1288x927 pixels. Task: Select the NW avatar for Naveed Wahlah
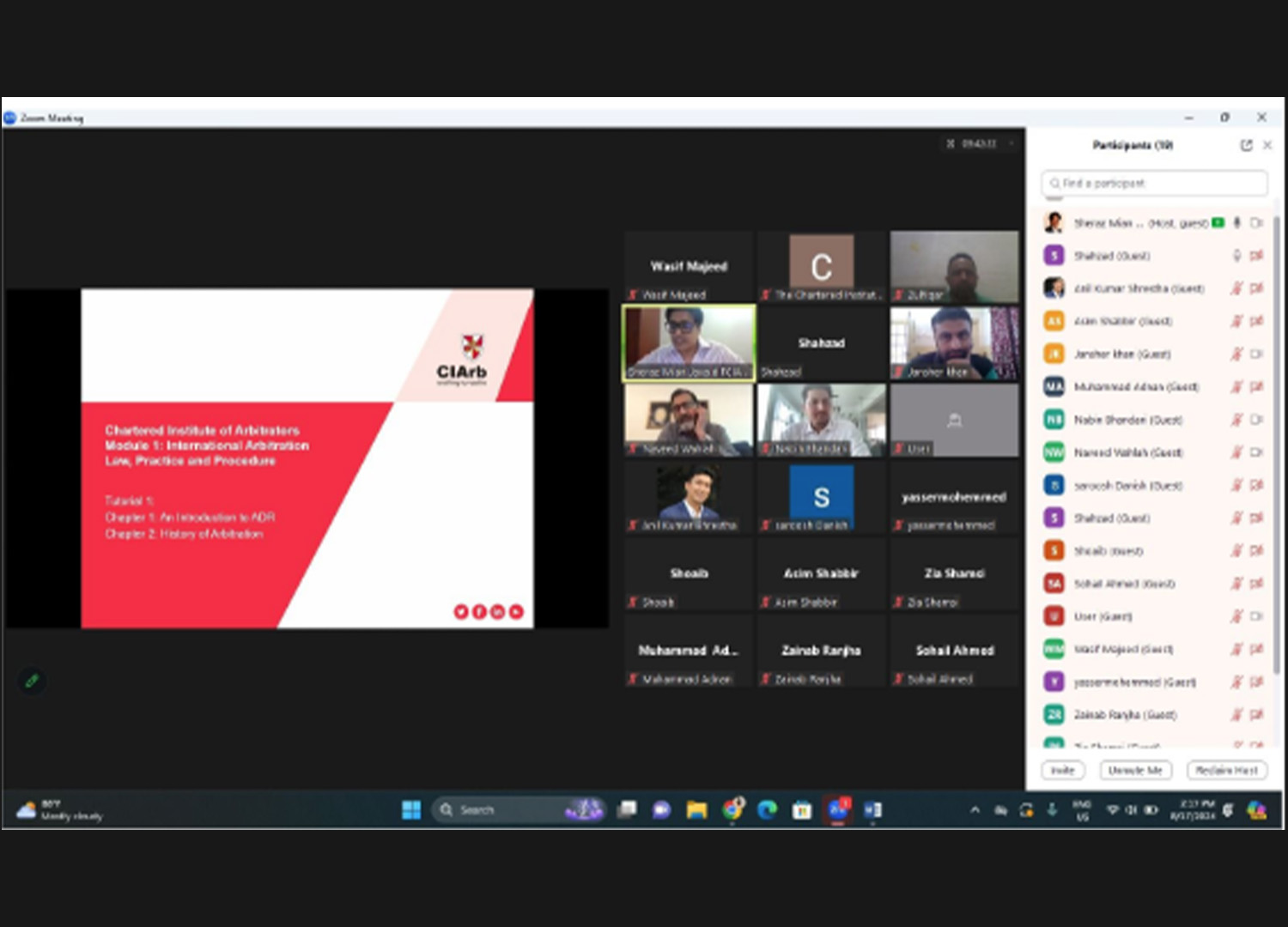(1054, 452)
